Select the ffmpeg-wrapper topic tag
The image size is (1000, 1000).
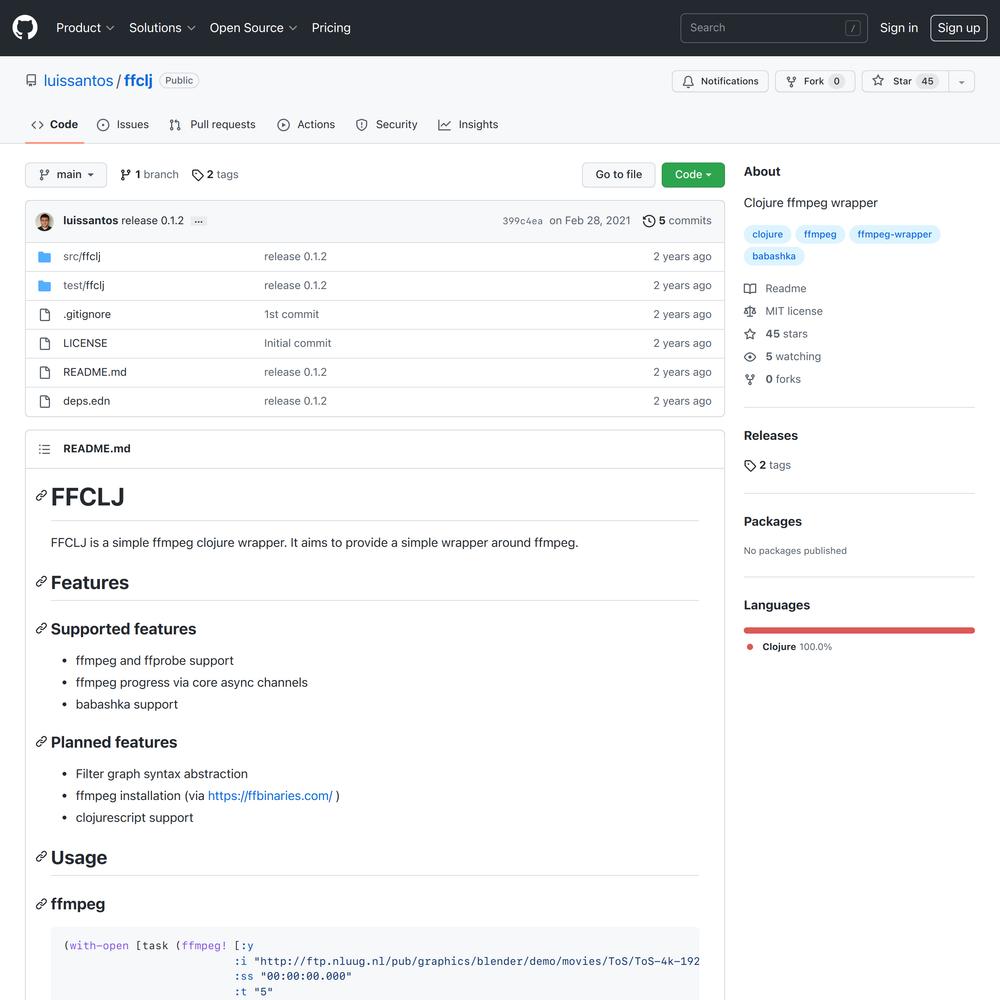(894, 234)
